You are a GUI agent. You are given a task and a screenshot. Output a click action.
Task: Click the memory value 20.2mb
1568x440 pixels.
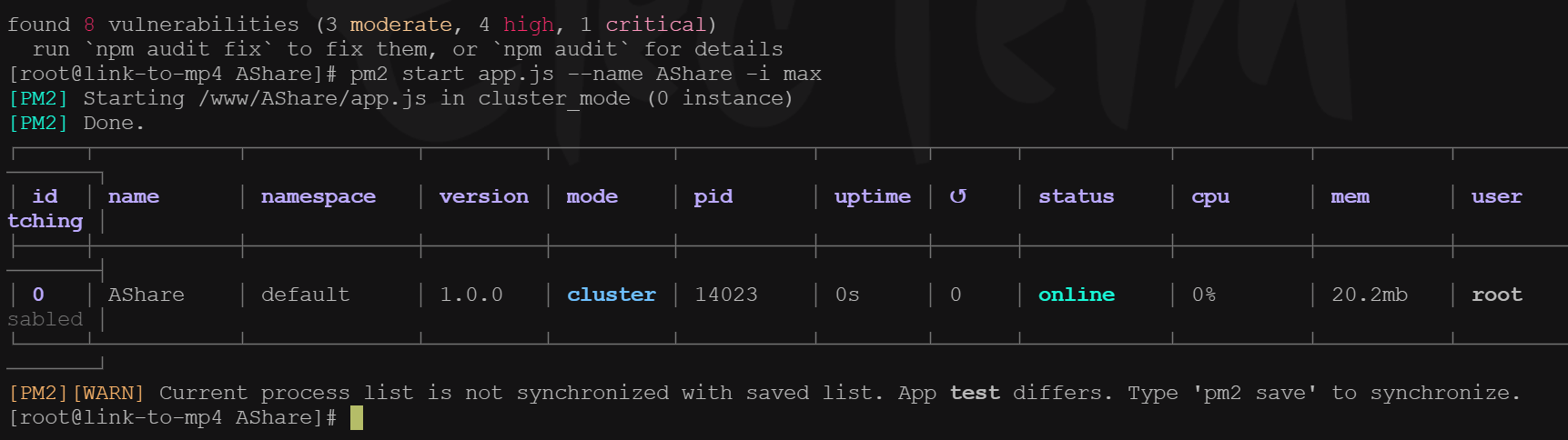coord(1369,295)
